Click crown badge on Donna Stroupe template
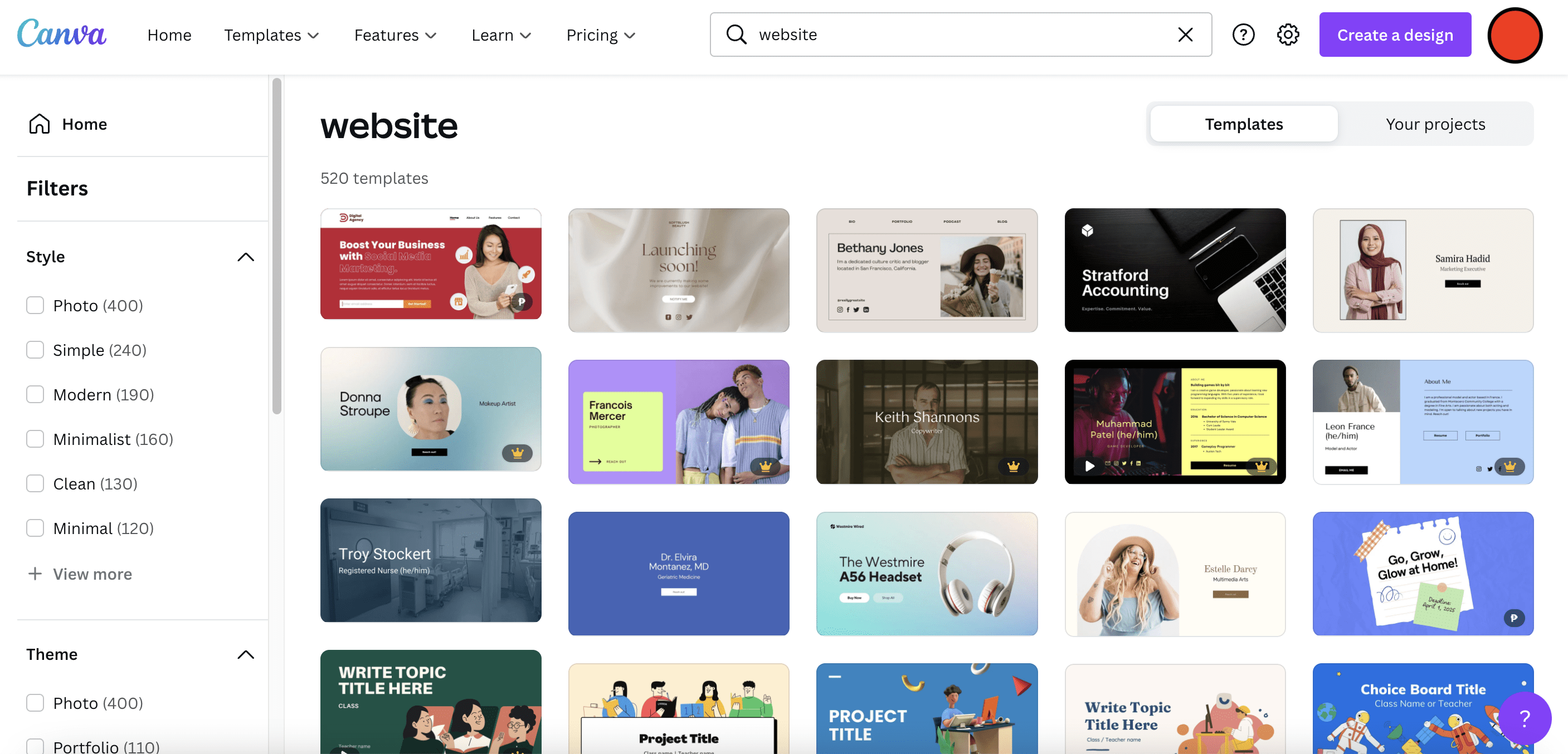Screen dimensions: 1568x754 517,453
